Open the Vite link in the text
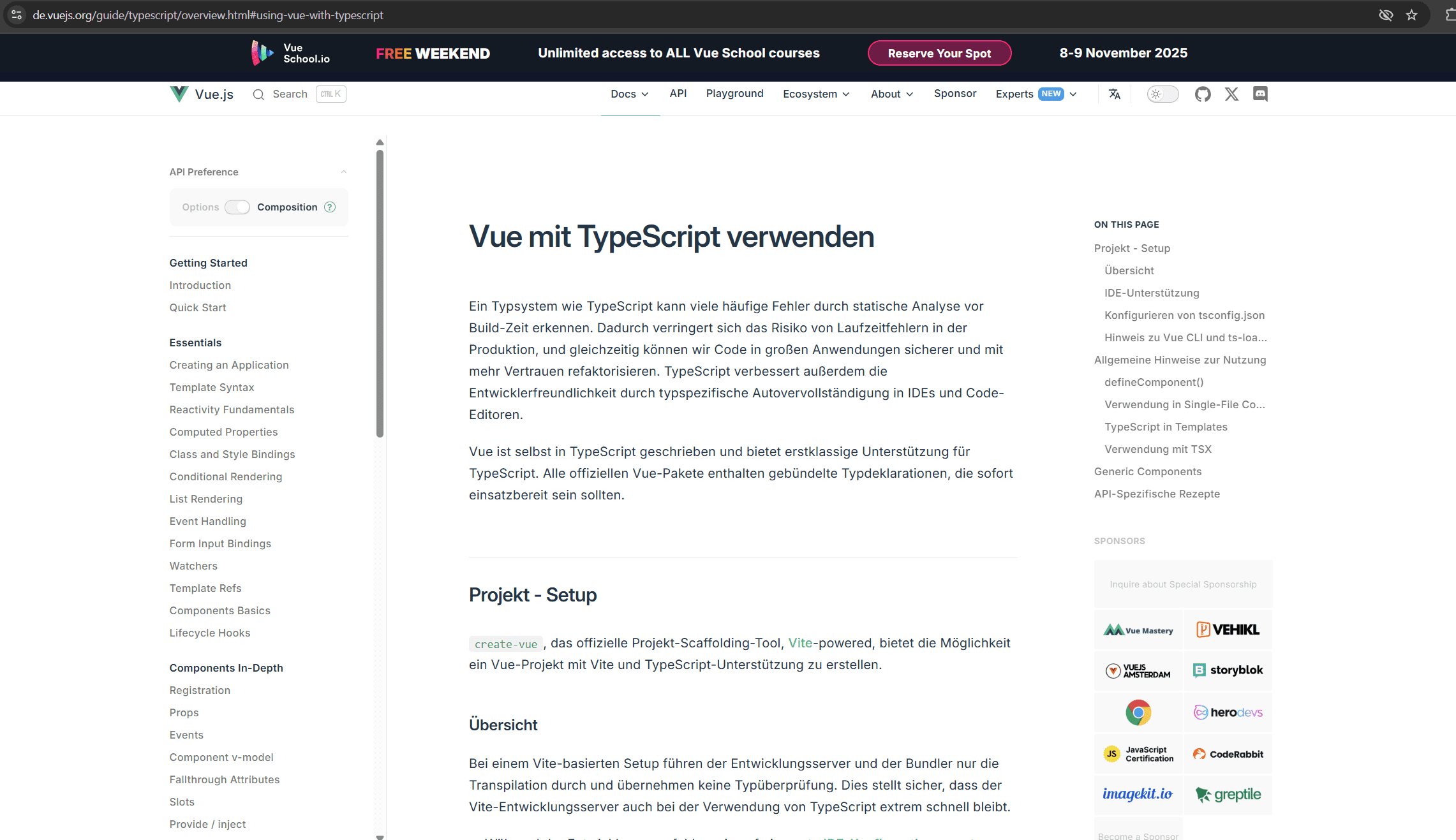The height and width of the screenshot is (840, 1456). tap(799, 643)
